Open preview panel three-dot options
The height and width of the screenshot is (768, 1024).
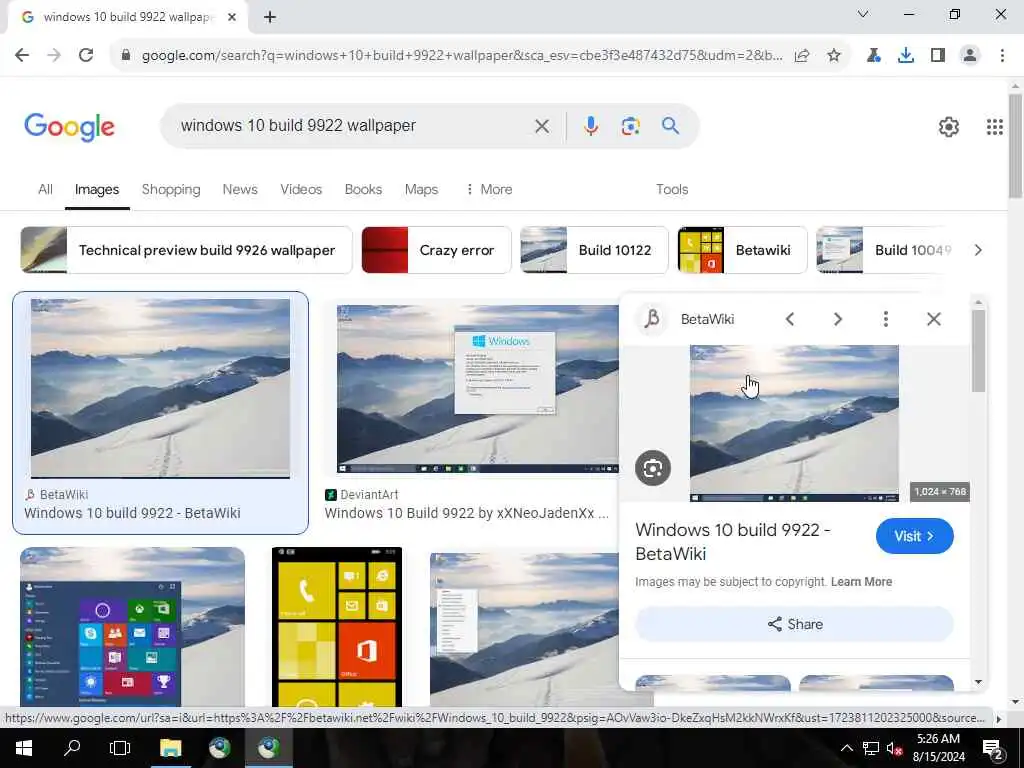tap(885, 319)
